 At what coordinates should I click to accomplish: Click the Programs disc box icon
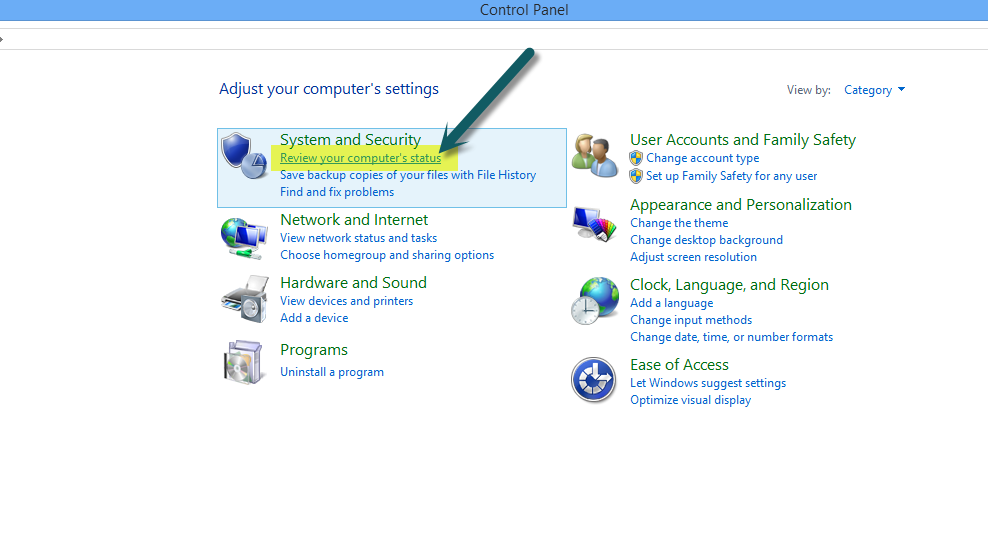pos(243,362)
